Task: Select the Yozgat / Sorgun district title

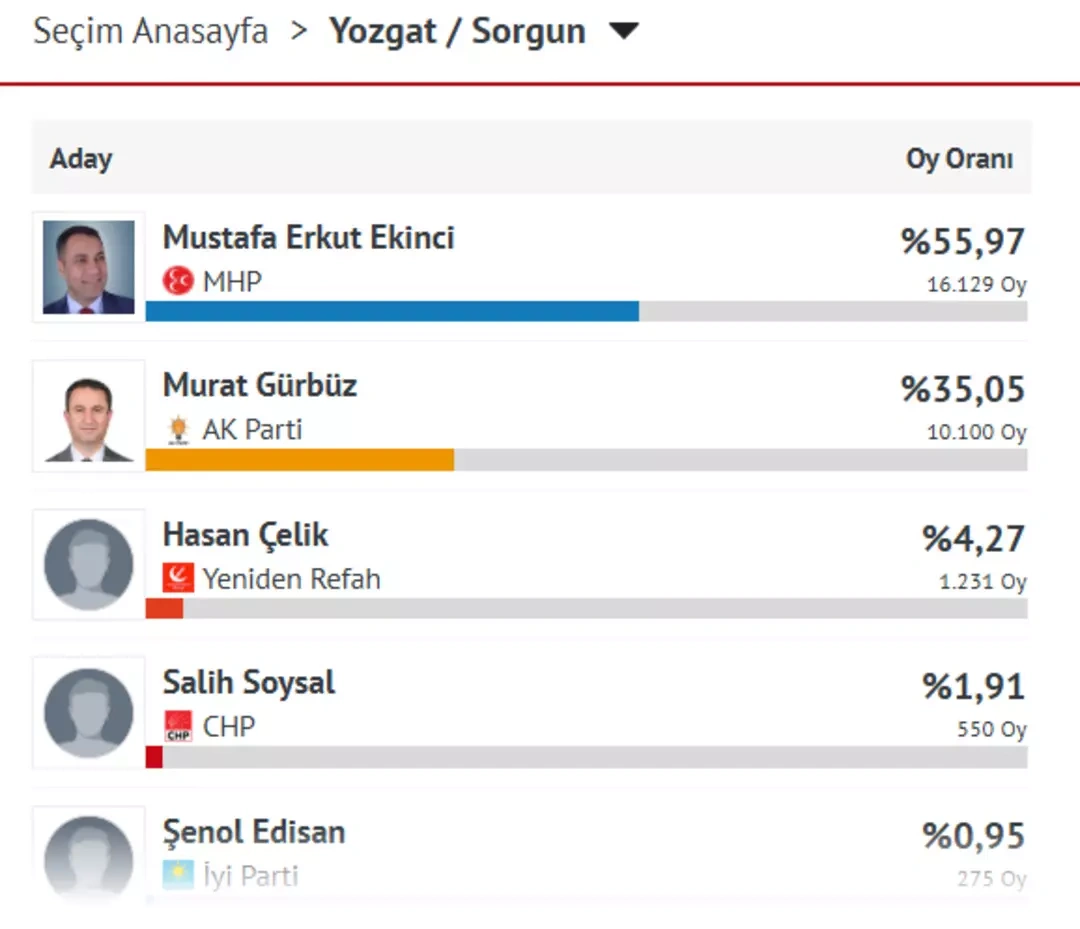Action: (457, 32)
